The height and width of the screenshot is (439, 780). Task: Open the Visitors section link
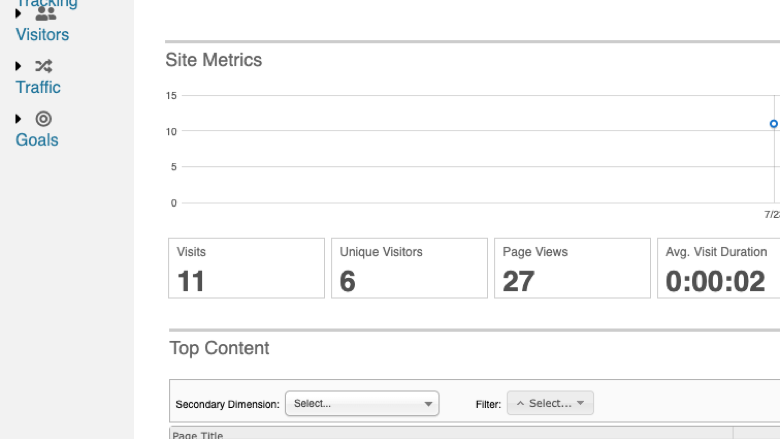(42, 34)
